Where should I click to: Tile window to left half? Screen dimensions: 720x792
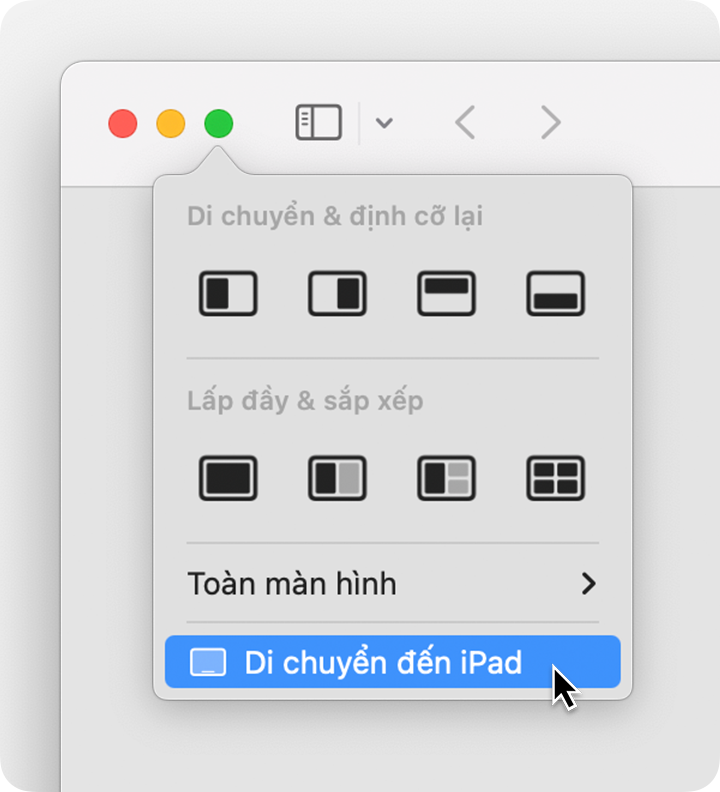pyautogui.click(x=228, y=293)
